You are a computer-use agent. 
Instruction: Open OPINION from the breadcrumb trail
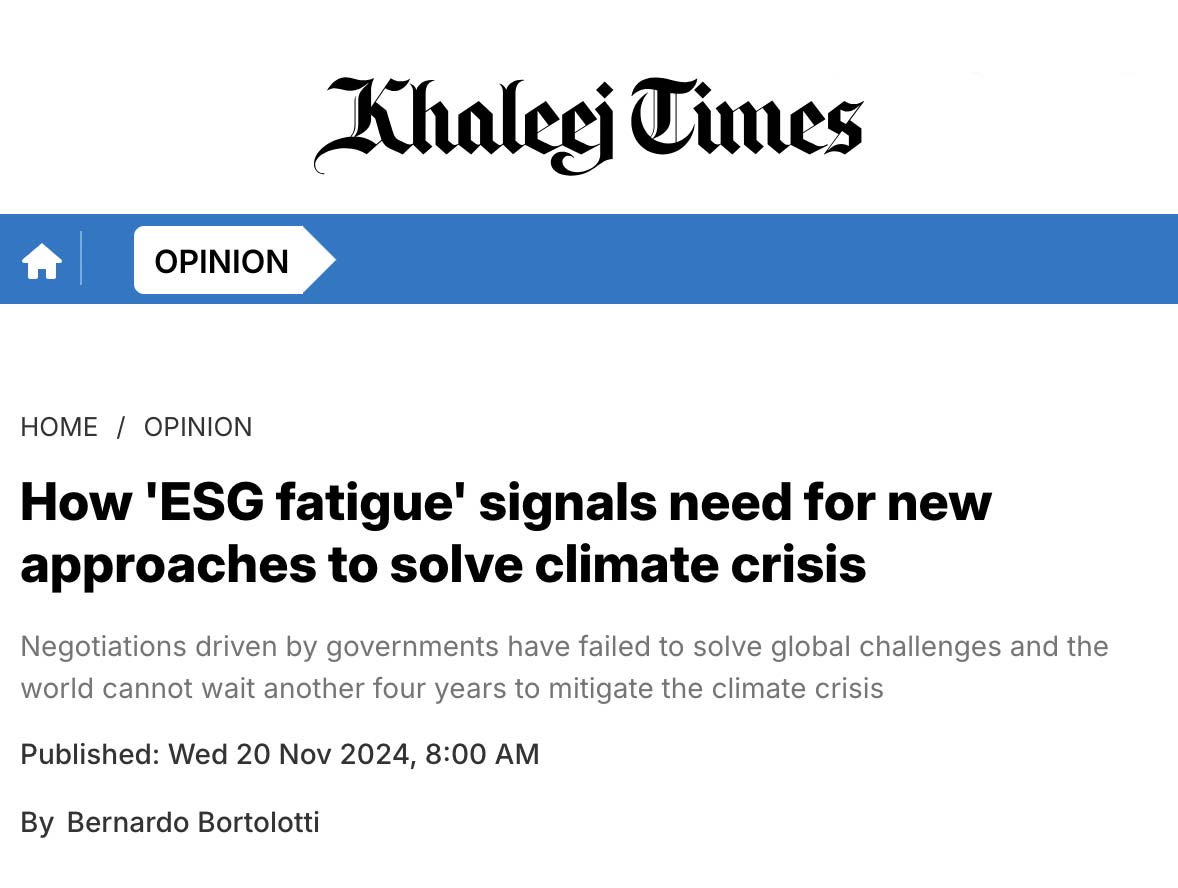198,427
